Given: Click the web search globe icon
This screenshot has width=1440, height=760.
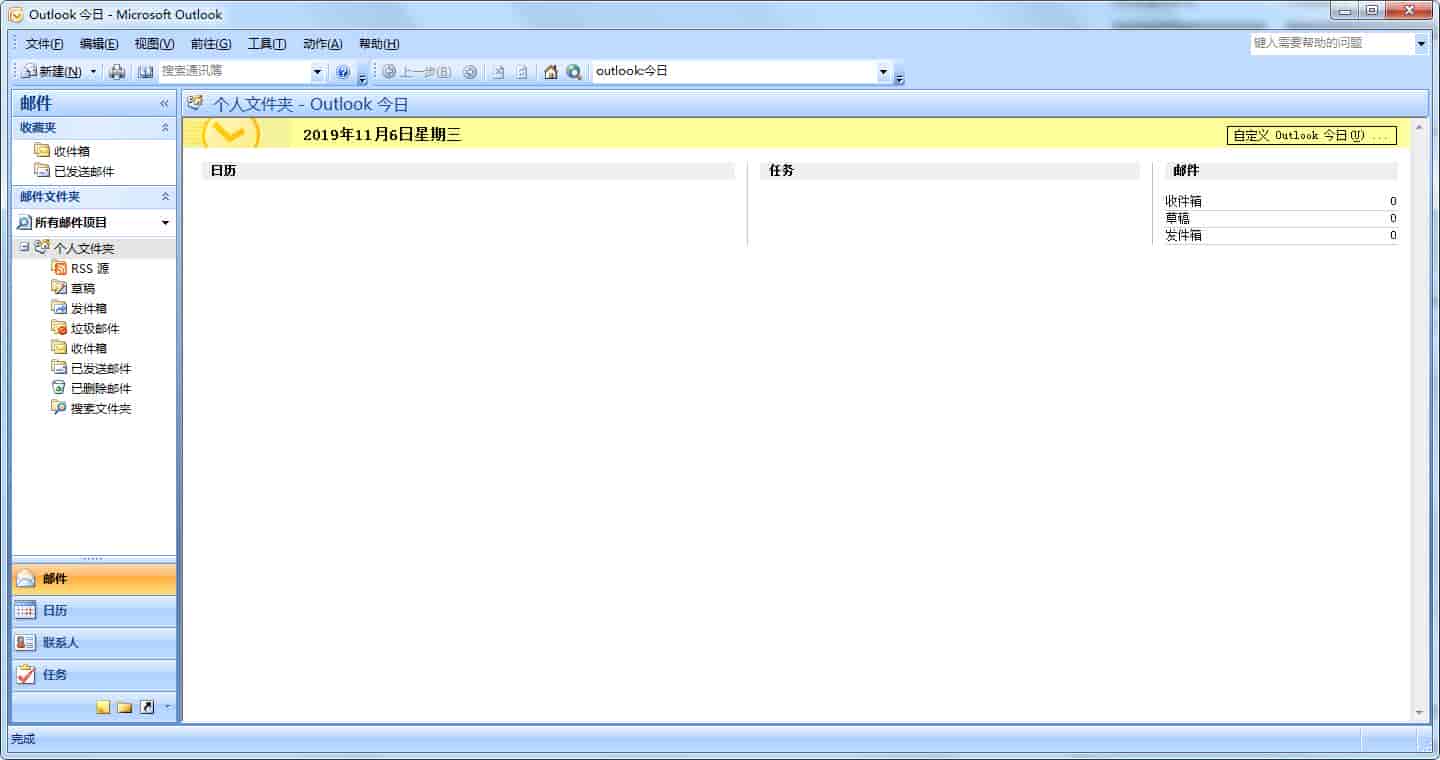Looking at the screenshot, I should click(x=573, y=72).
